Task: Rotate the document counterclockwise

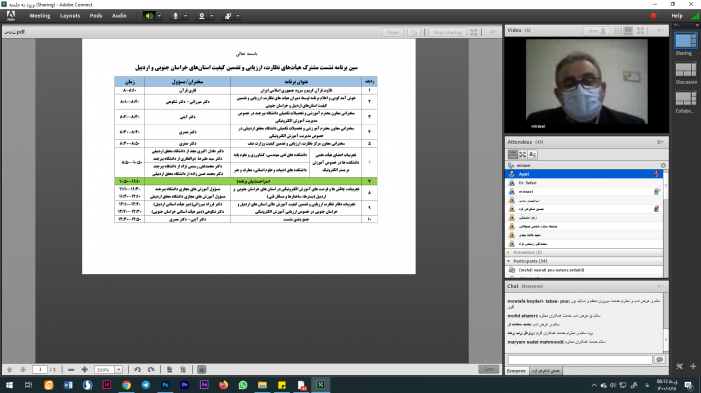Action: pyautogui.click(x=137, y=370)
